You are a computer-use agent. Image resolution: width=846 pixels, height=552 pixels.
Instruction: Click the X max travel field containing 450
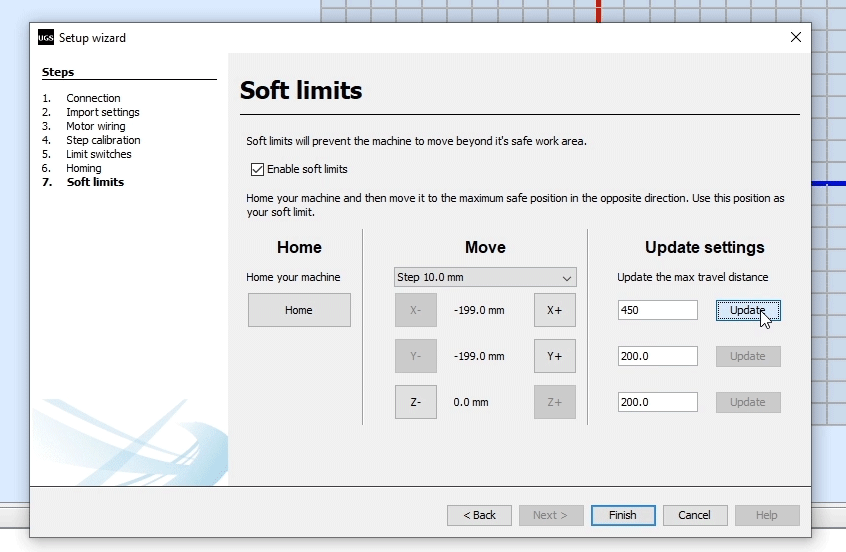coord(657,310)
